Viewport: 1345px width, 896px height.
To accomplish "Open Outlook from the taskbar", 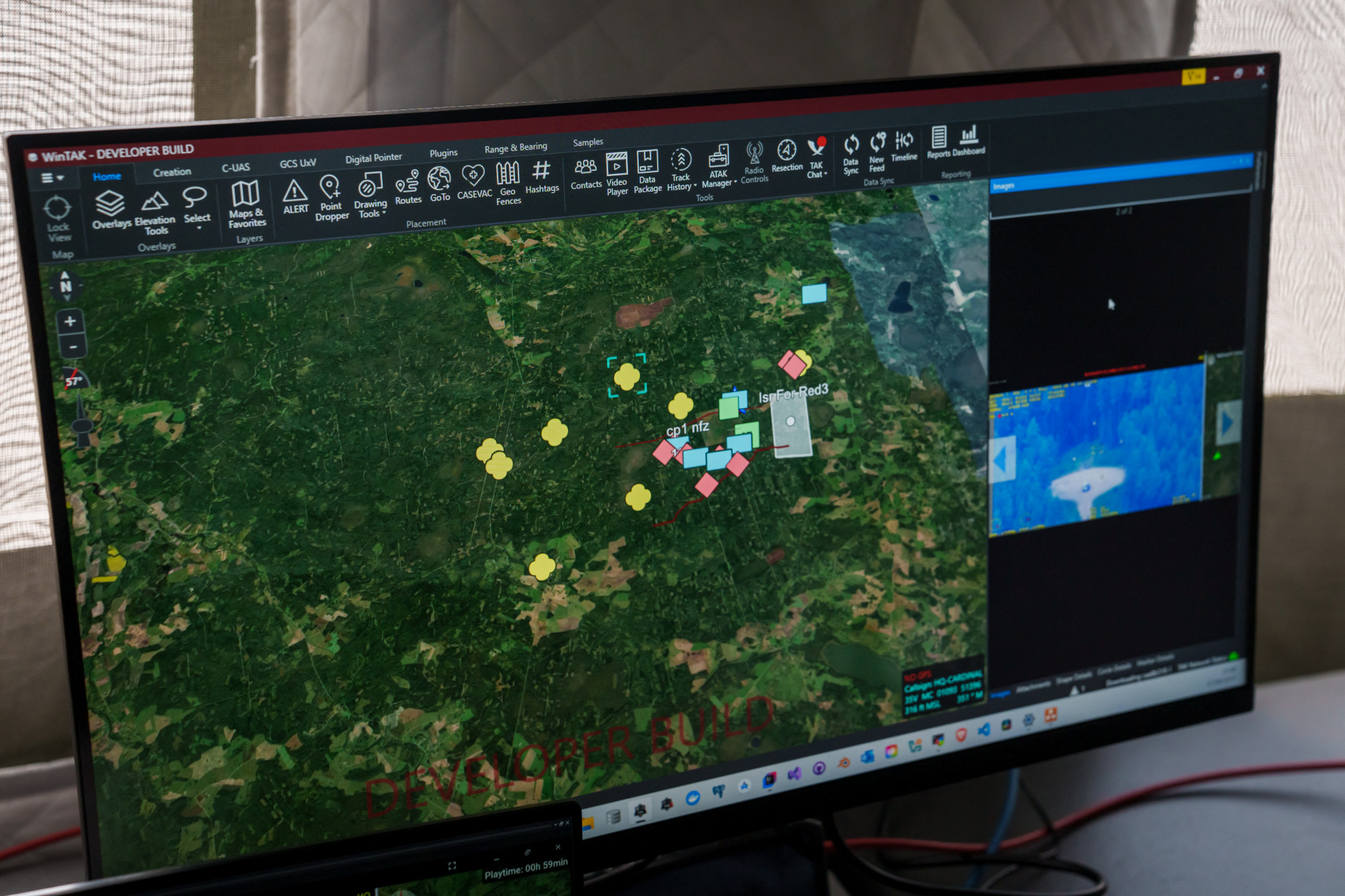I will point(868,756).
